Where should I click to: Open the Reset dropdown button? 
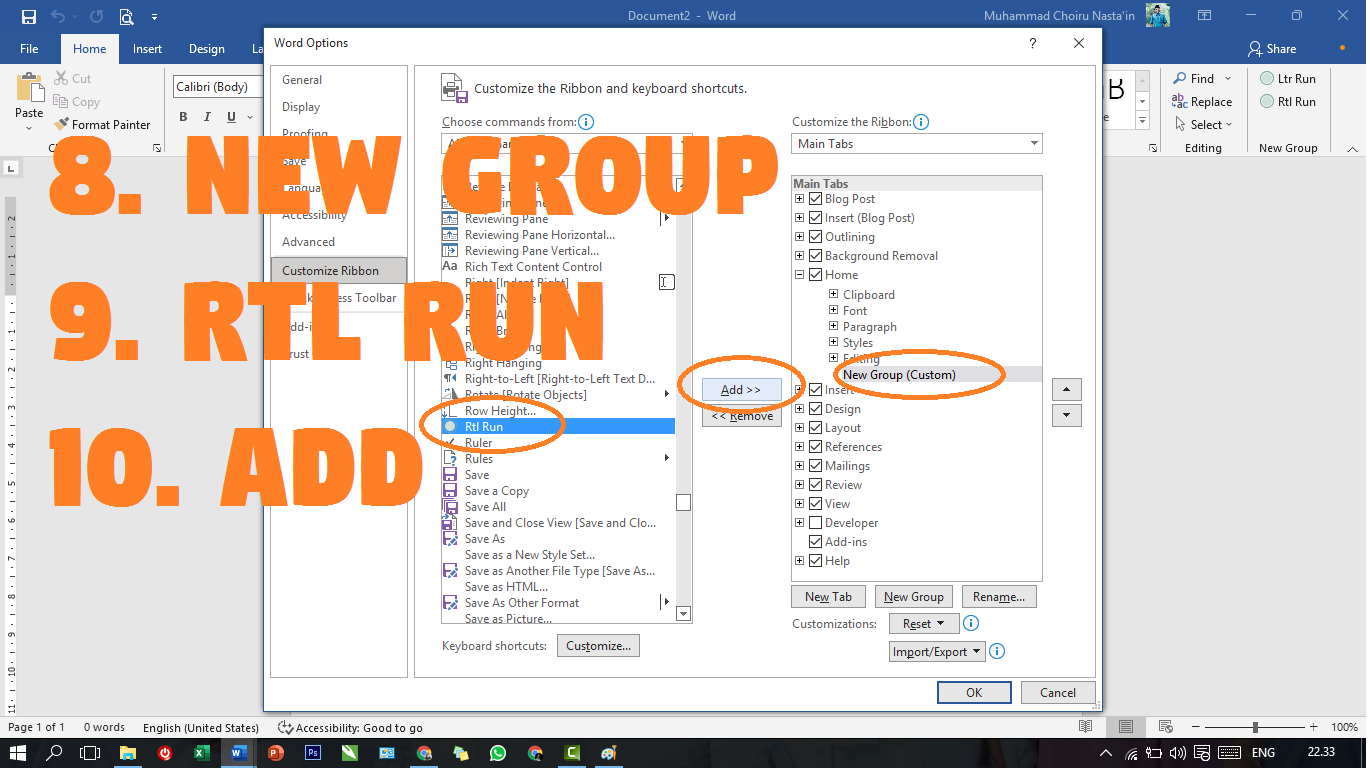point(924,623)
